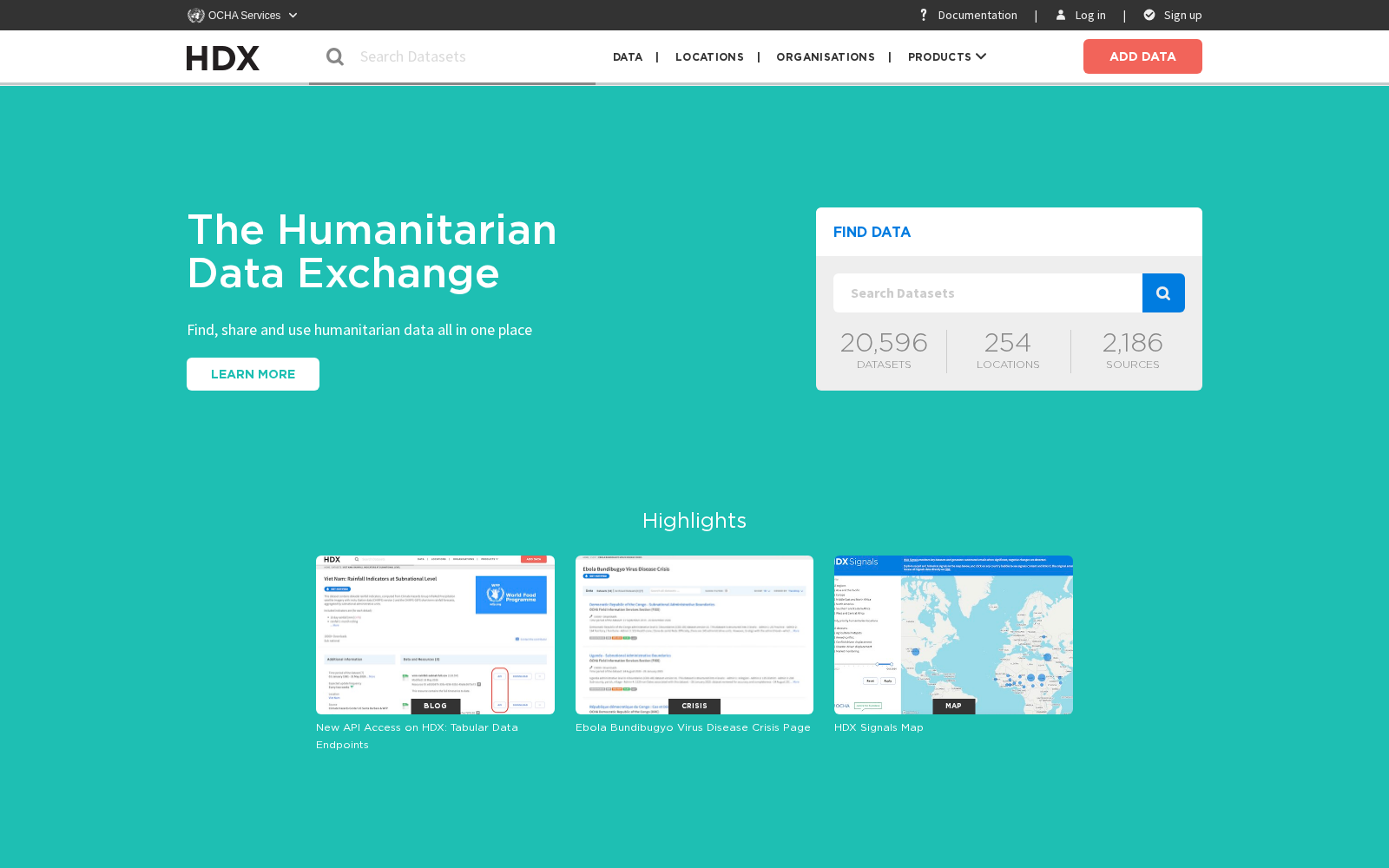Open the OCHA Services menu label
Screen dimensions: 1389x868
pyautogui.click(x=244, y=16)
